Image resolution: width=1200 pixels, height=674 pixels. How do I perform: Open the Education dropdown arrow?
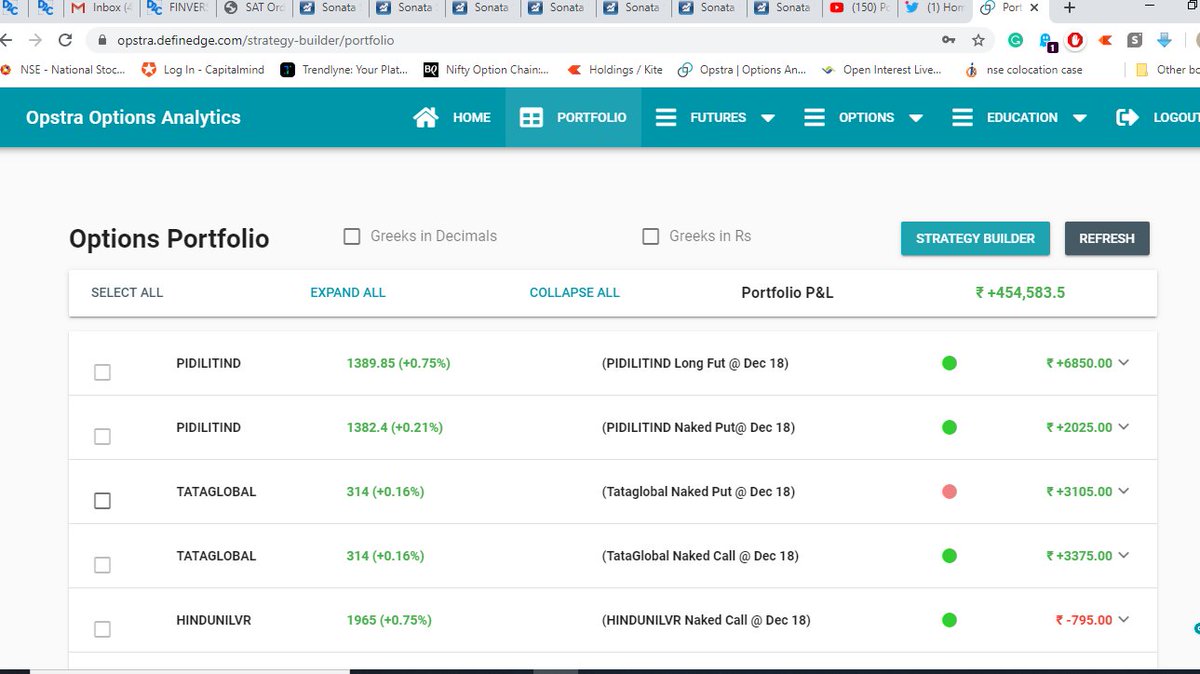point(1079,118)
